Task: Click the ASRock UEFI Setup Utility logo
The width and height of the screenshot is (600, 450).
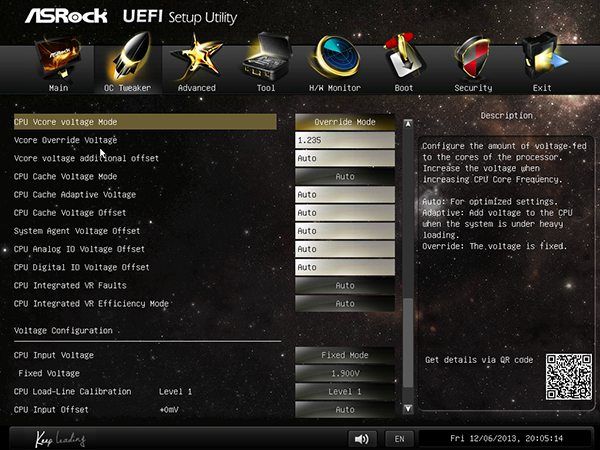Action: point(131,16)
